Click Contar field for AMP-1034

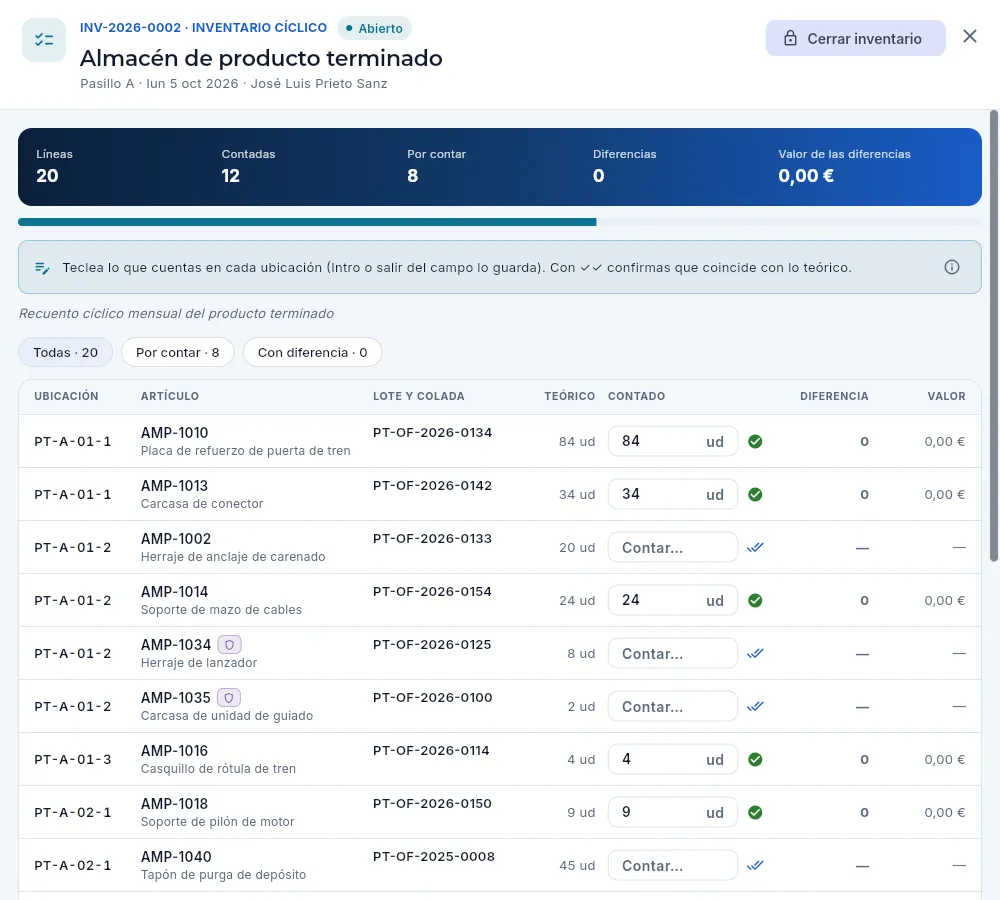pyautogui.click(x=673, y=653)
